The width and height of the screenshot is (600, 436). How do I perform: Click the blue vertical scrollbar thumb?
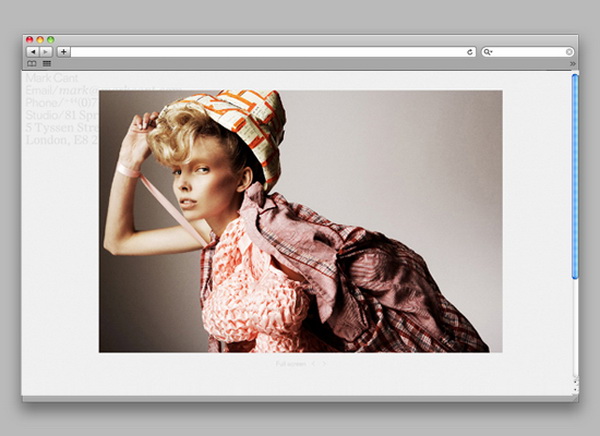click(575, 176)
